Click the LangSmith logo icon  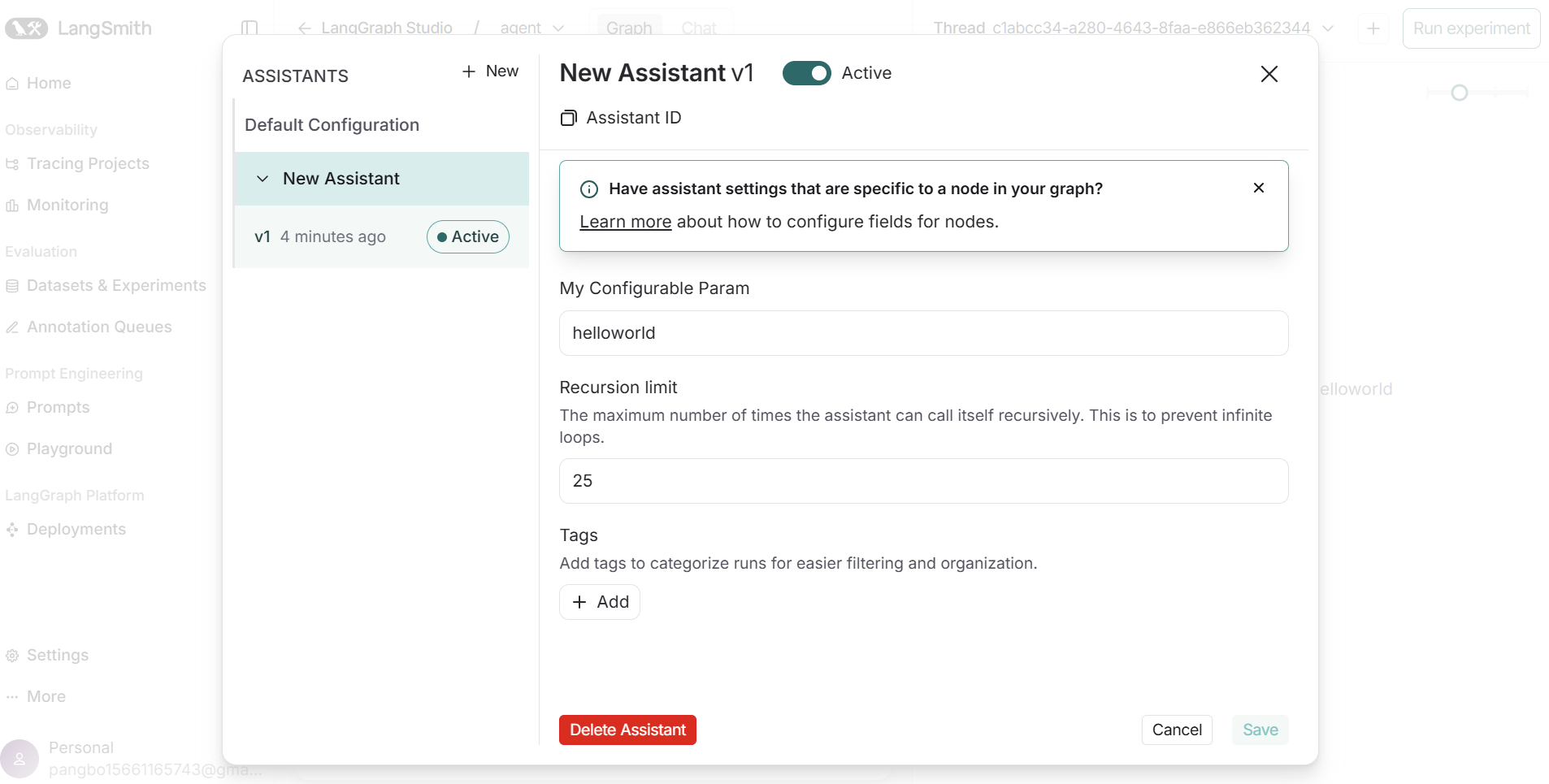(x=27, y=28)
